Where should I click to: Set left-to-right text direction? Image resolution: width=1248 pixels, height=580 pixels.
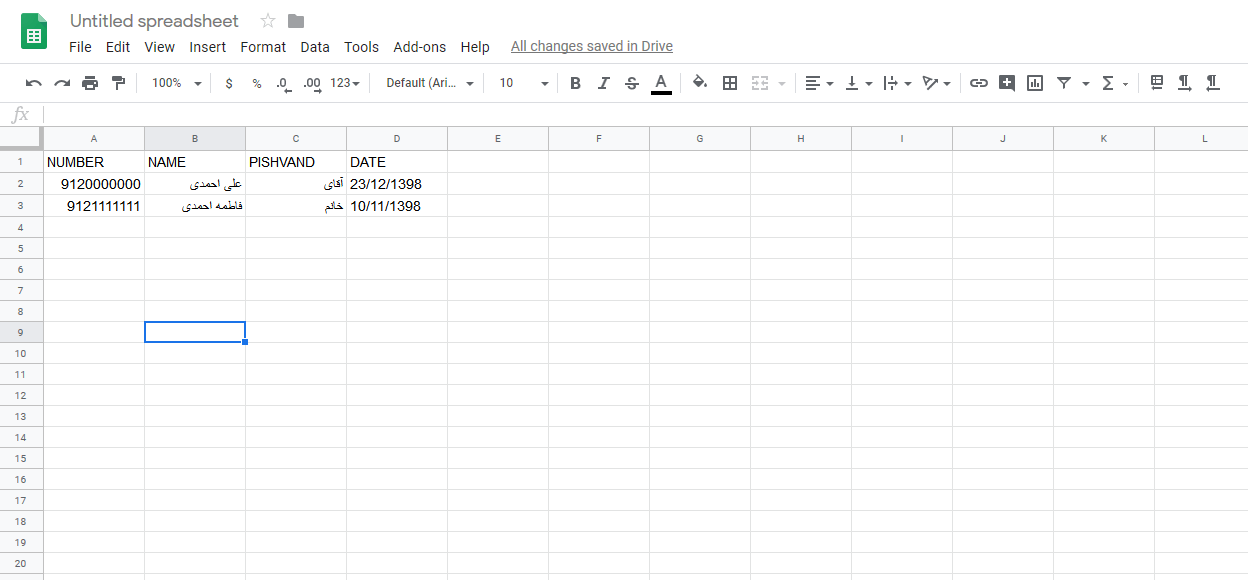[x=1185, y=83]
